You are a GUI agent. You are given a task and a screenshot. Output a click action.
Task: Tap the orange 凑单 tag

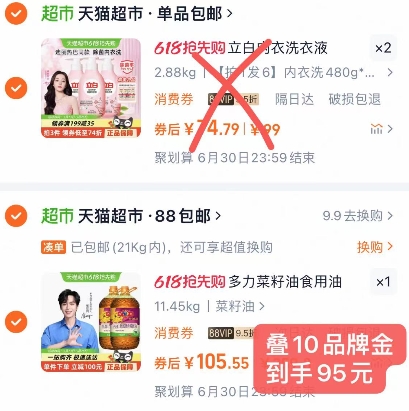click(x=53, y=247)
